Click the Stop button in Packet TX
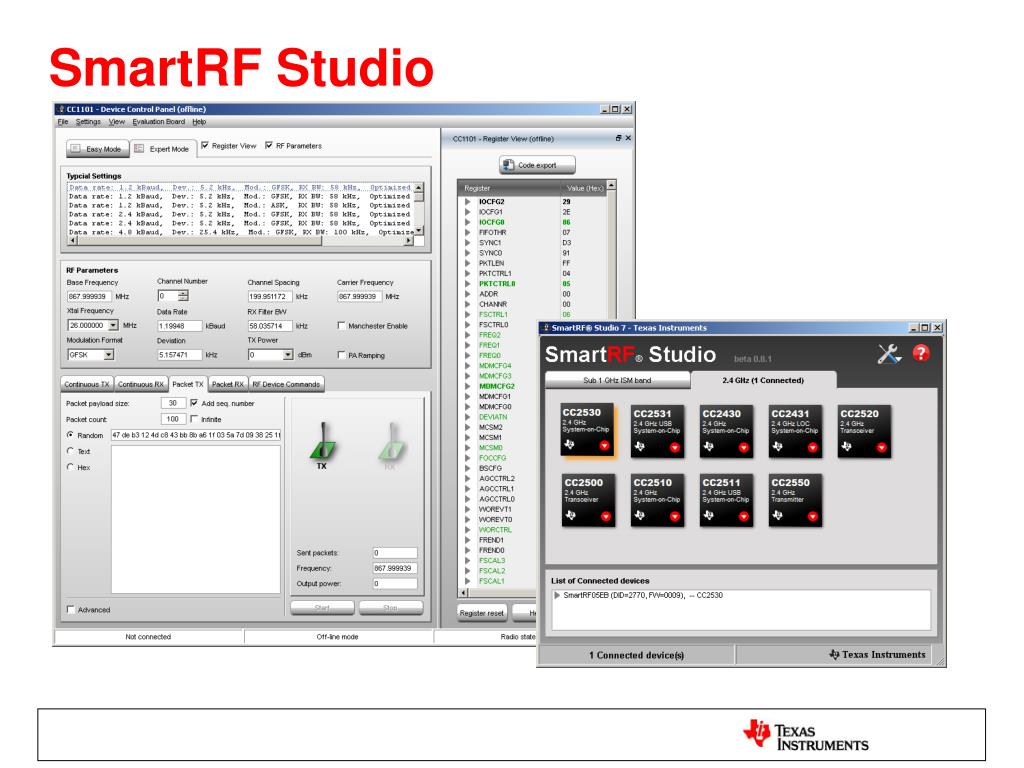1024x768 pixels. (x=391, y=608)
